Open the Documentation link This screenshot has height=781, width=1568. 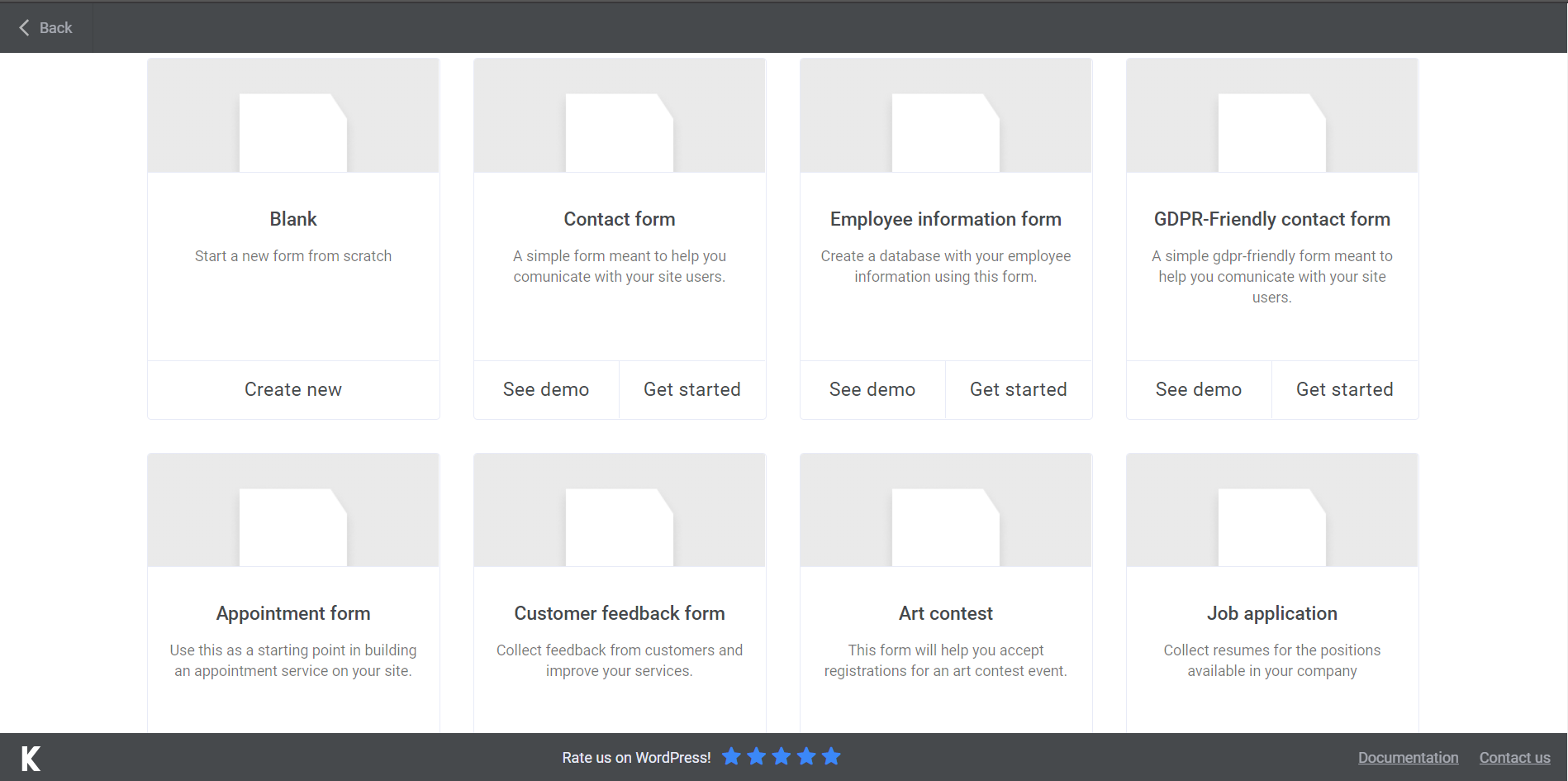[1408, 757]
